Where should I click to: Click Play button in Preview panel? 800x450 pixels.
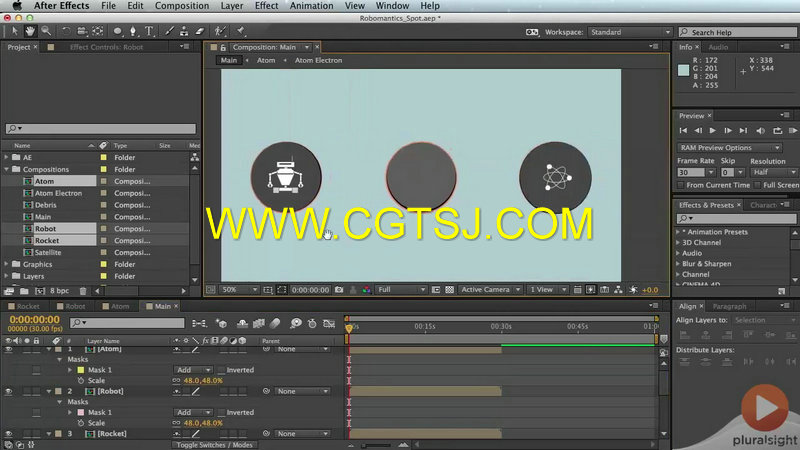point(713,131)
